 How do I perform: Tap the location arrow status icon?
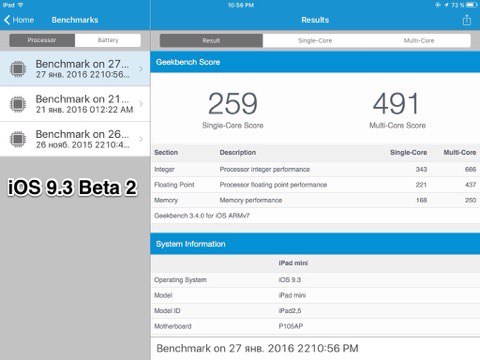(x=446, y=5)
